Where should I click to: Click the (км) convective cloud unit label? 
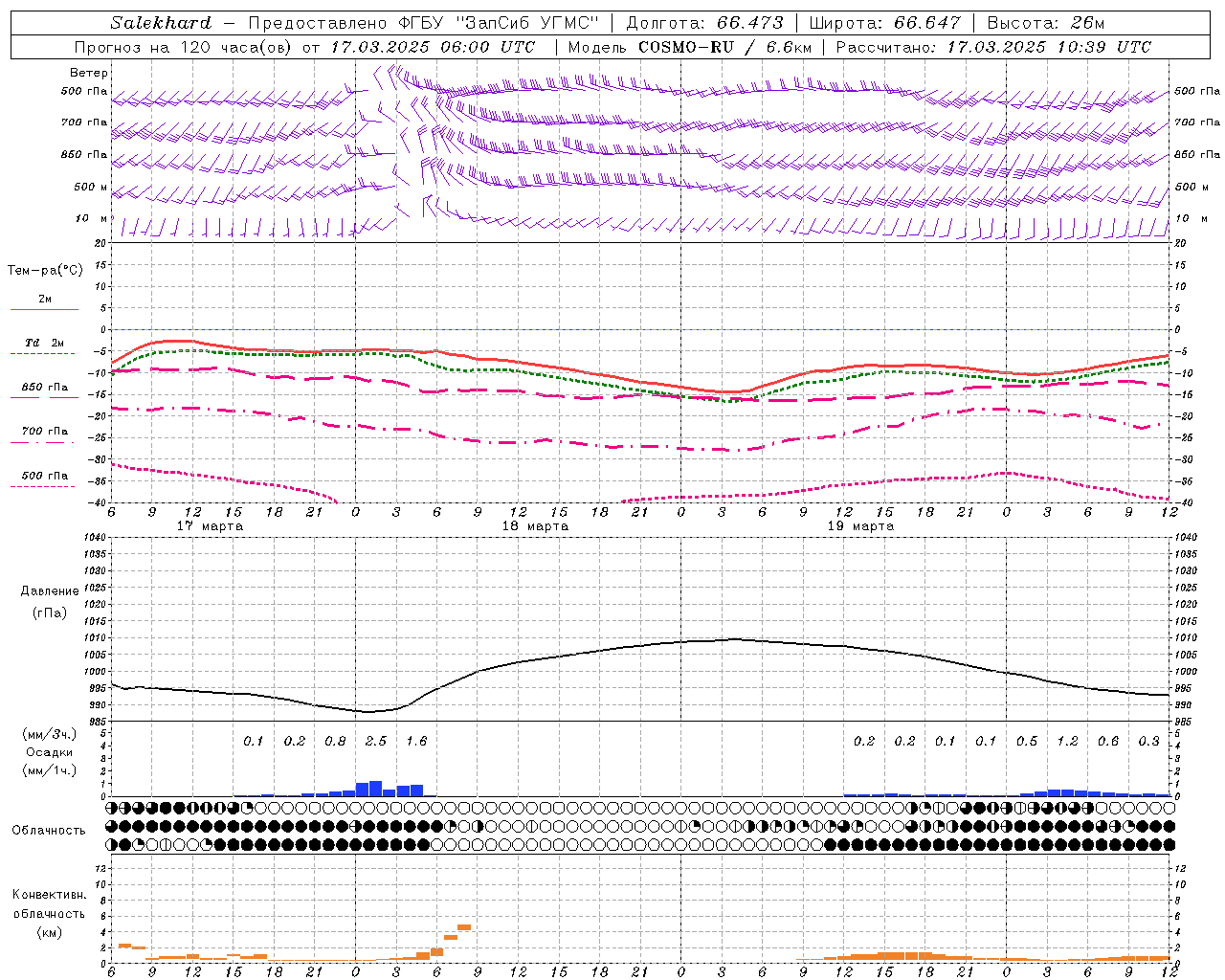[x=49, y=932]
